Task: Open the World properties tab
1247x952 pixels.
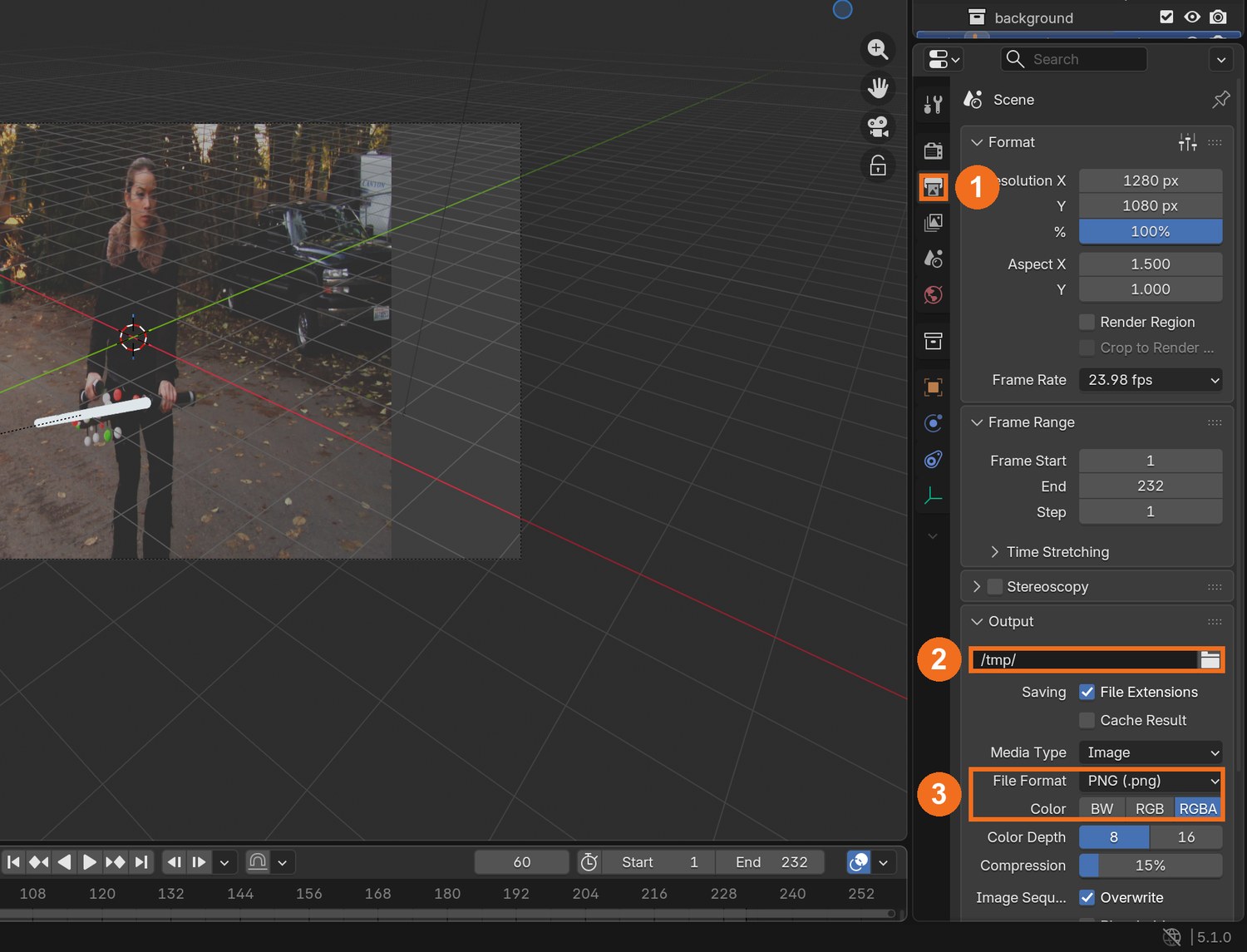Action: (934, 294)
